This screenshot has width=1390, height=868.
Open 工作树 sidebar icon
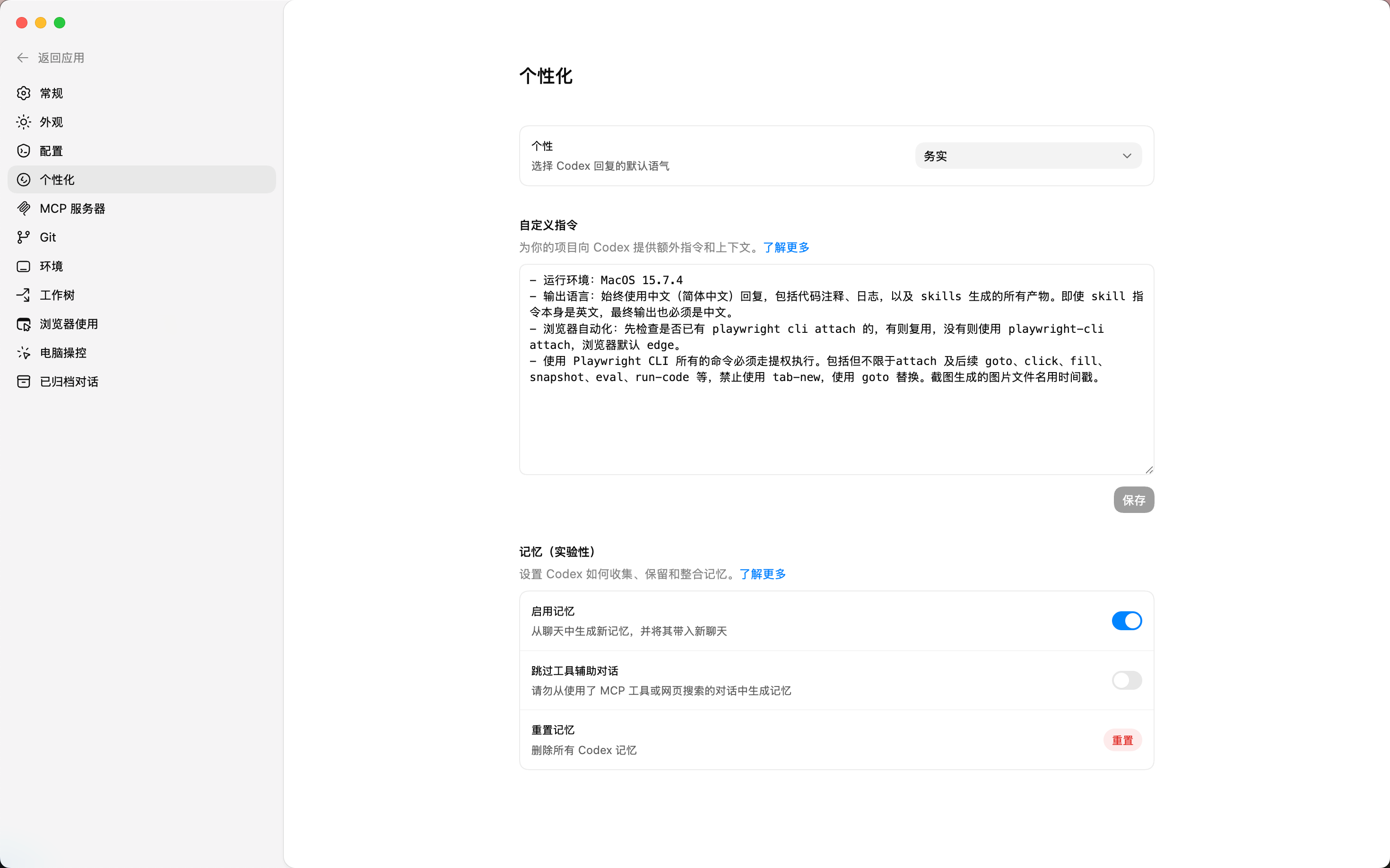pos(24,295)
